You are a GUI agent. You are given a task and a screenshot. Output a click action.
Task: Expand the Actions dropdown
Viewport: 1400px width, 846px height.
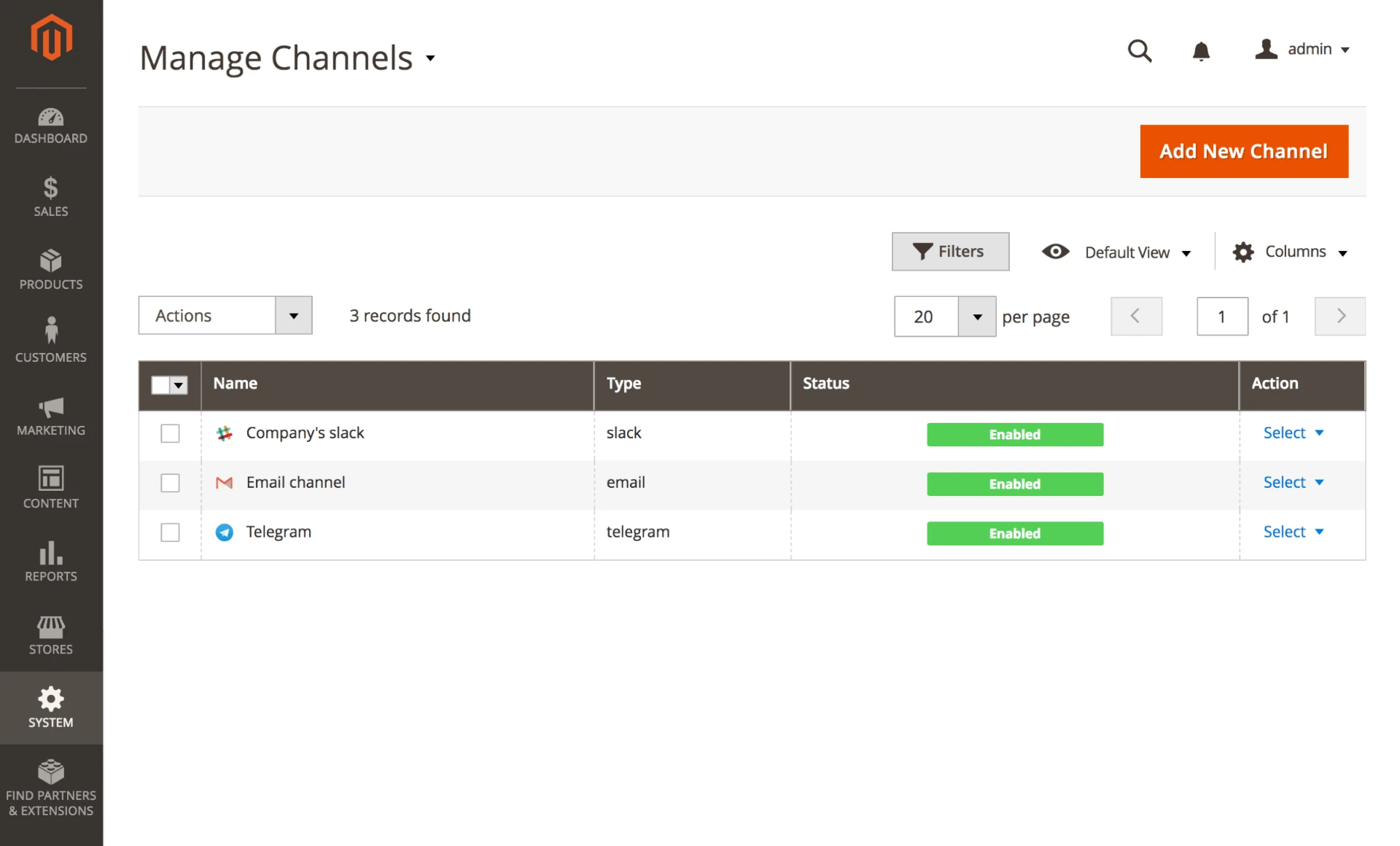point(225,315)
